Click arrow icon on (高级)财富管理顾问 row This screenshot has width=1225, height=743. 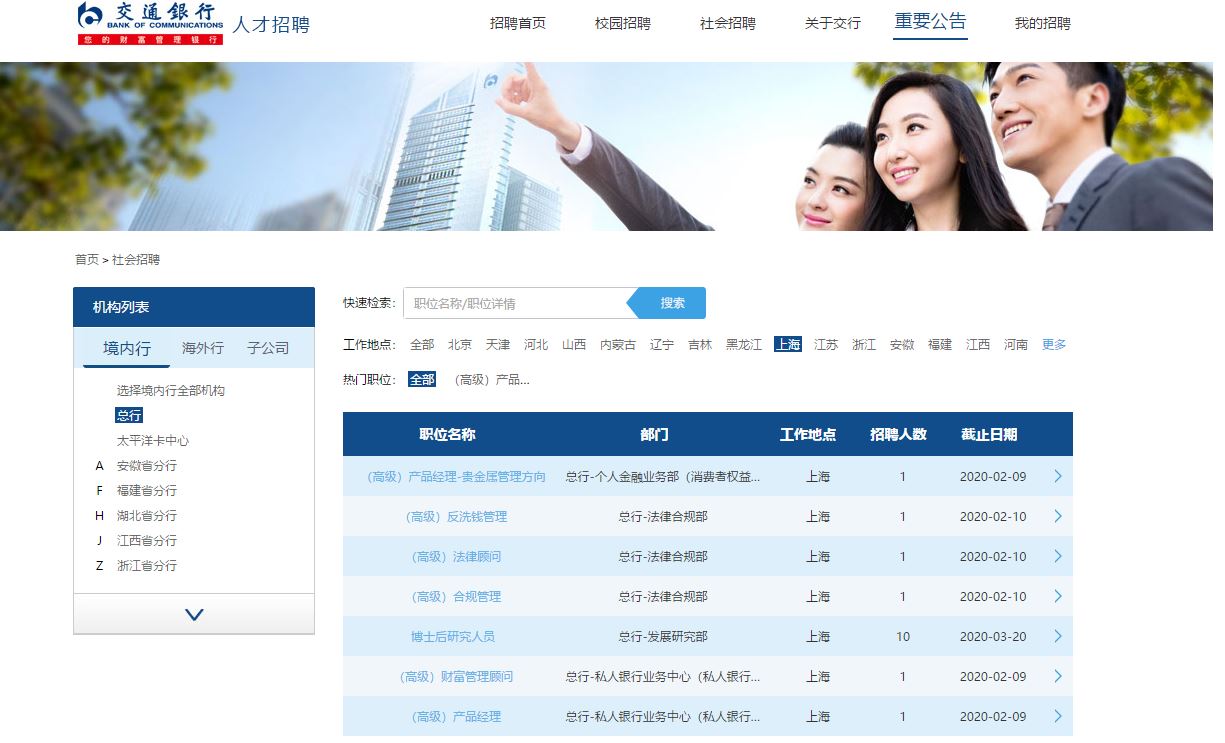[1058, 676]
